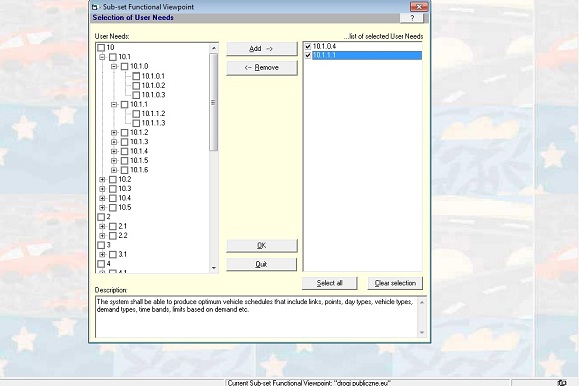The width and height of the screenshot is (579, 386).
Task: Select the 10.1.0.4 row in selected list
Action: [367, 47]
